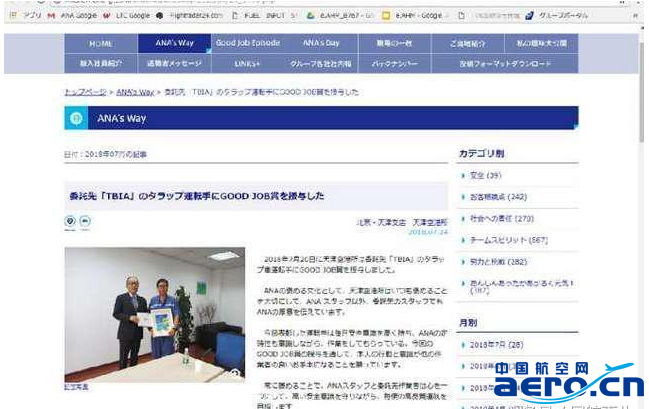The image size is (649, 409).
Task: Click the second round icon under article title
Action: point(85,221)
